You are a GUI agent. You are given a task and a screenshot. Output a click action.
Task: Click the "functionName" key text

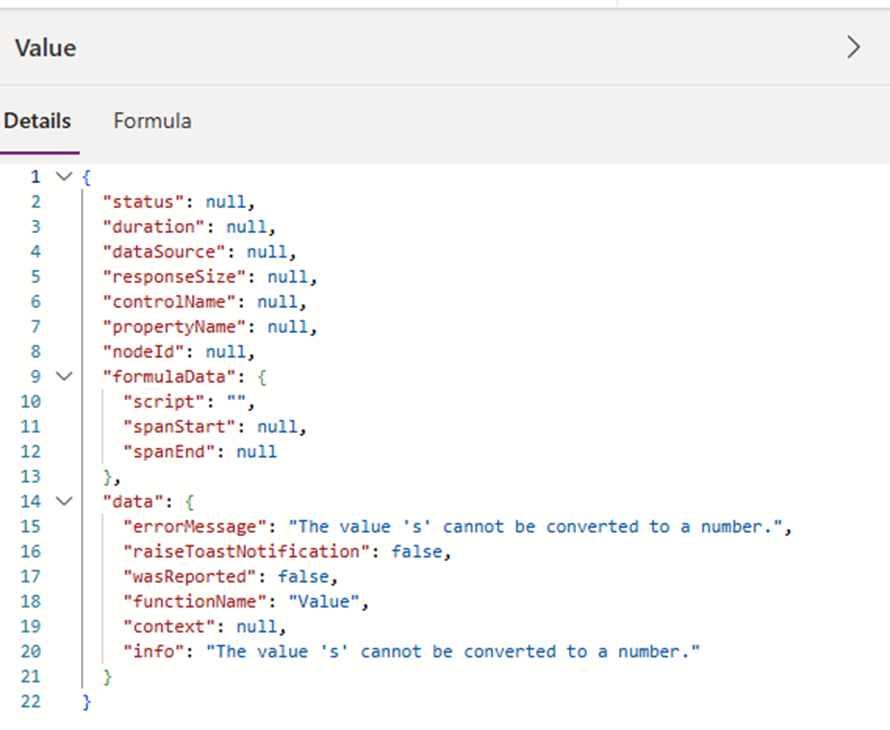(195, 602)
